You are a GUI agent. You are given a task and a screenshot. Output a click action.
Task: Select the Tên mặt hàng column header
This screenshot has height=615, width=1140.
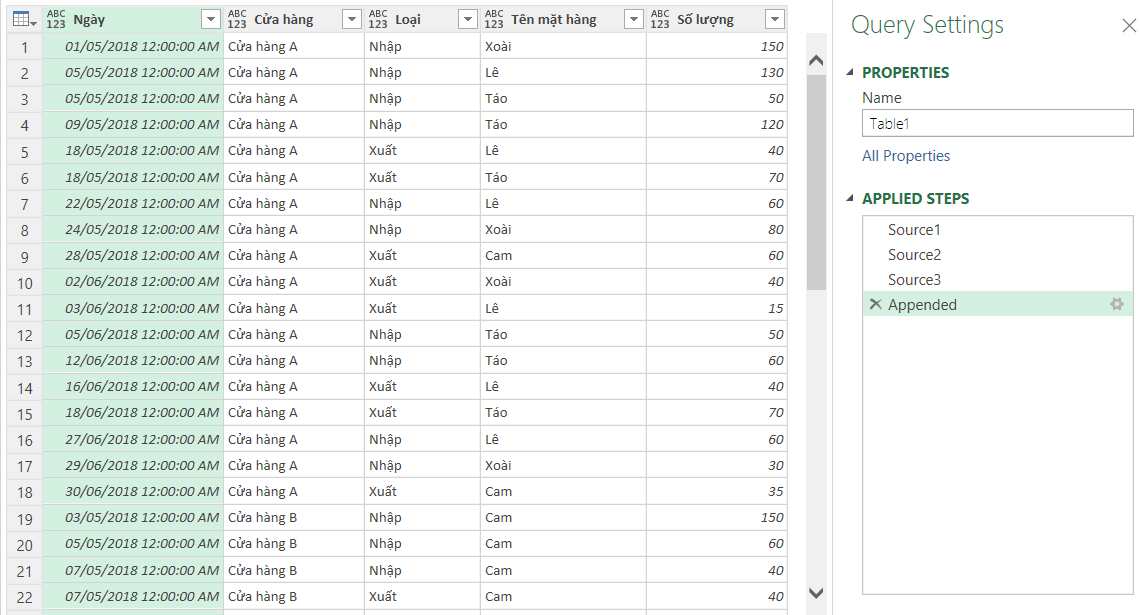tap(563, 20)
